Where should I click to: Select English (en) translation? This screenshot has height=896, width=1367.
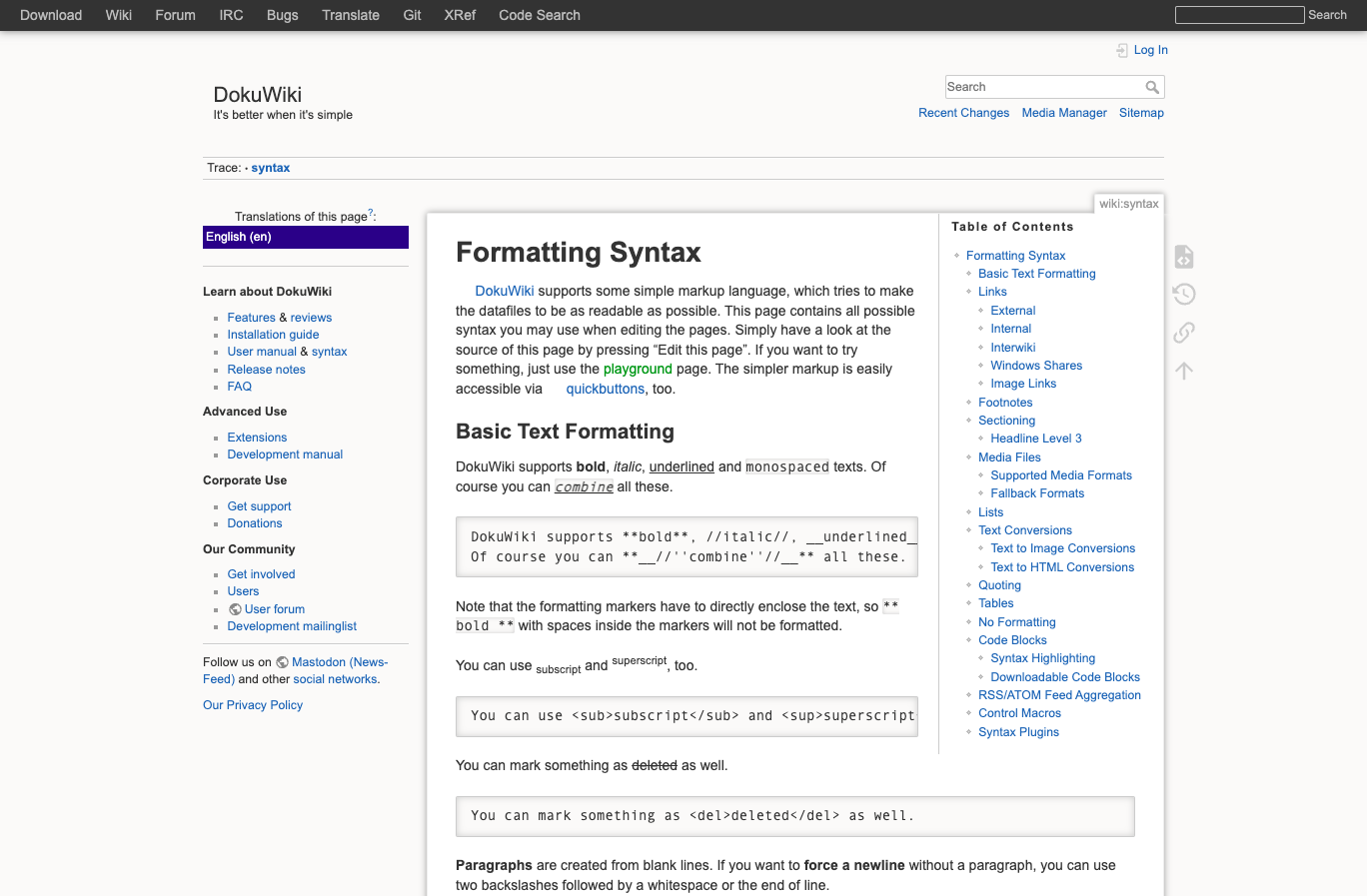pos(306,237)
